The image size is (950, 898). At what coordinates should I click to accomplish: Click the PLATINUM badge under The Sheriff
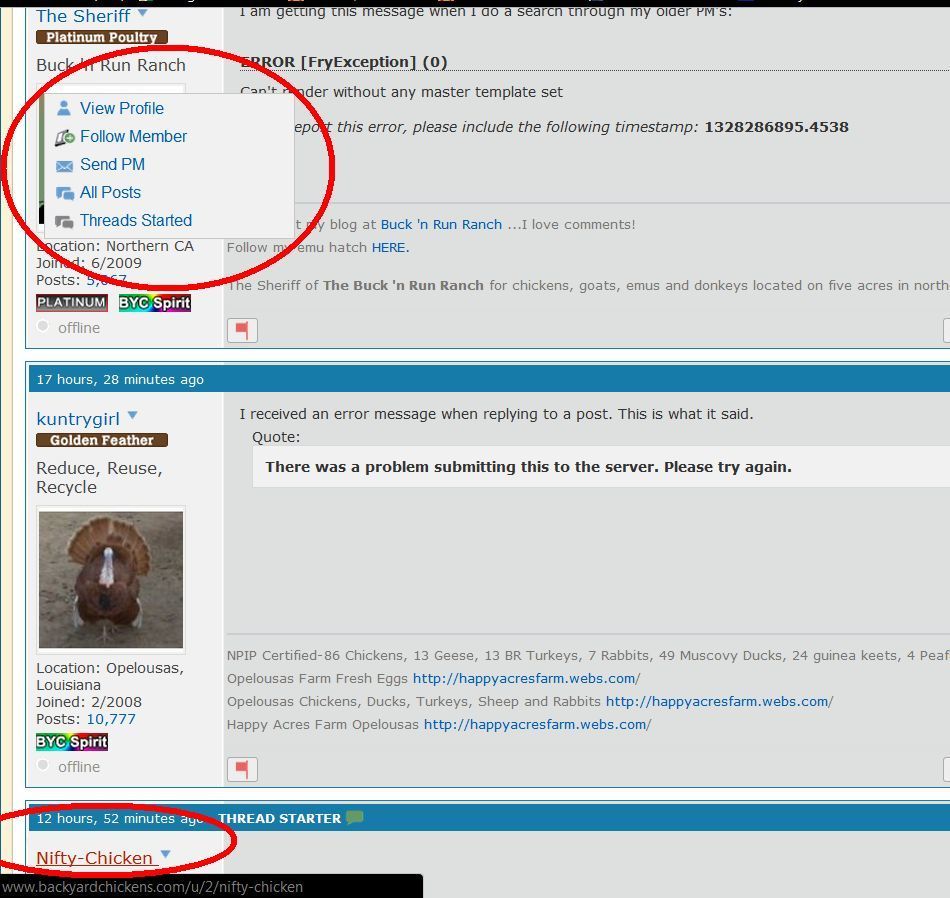pyautogui.click(x=71, y=303)
